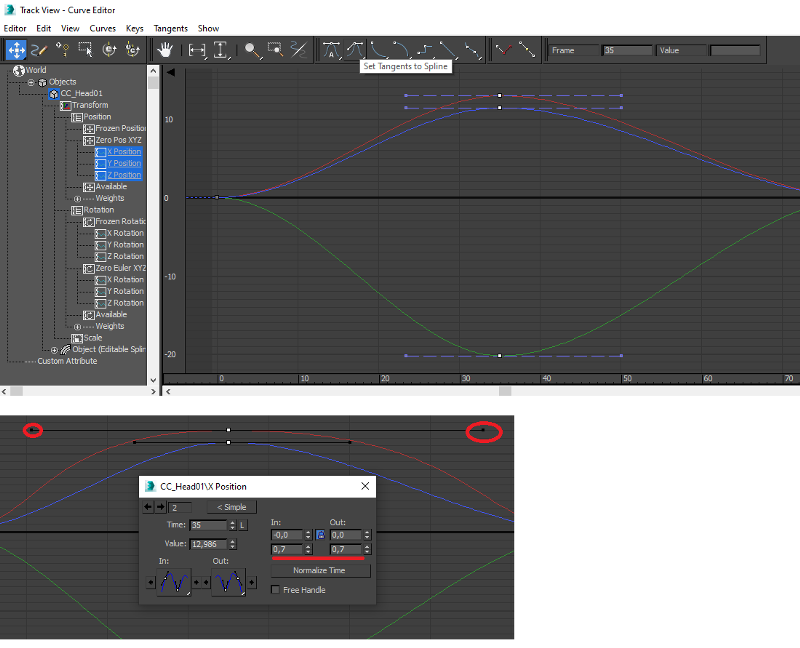
Task: Go to next key arrow in dialog
Action: tap(160, 507)
